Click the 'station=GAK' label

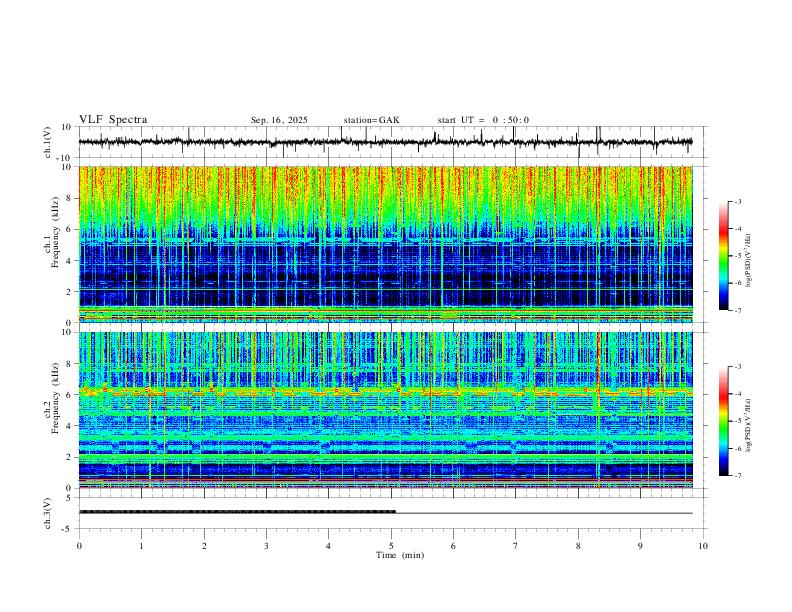(x=372, y=120)
